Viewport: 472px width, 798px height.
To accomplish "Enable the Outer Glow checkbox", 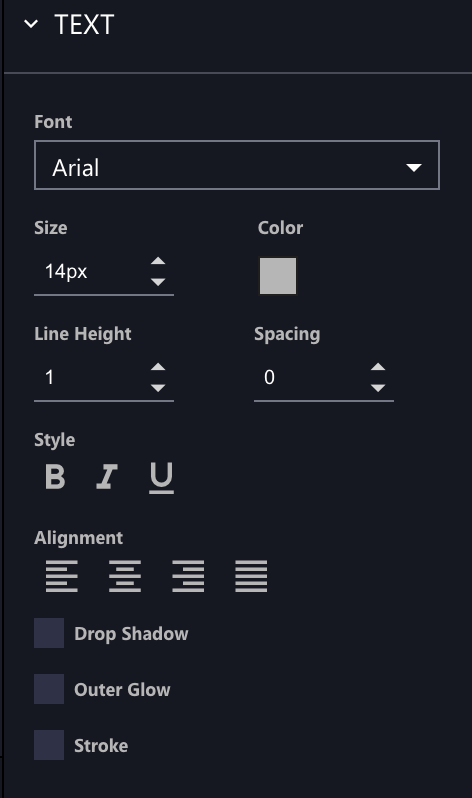I will (x=49, y=689).
